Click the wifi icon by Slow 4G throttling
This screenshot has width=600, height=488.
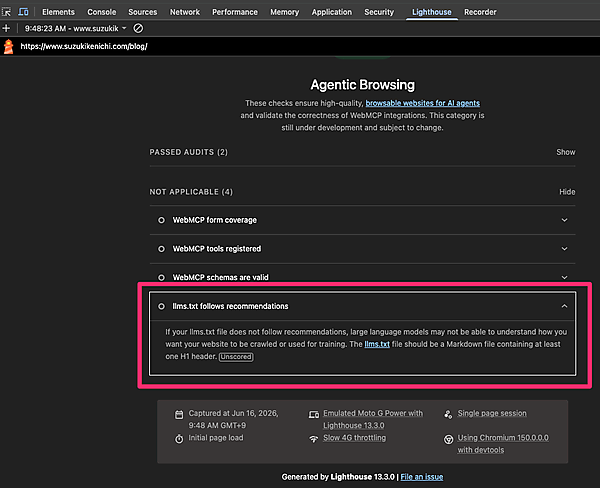[x=314, y=439]
